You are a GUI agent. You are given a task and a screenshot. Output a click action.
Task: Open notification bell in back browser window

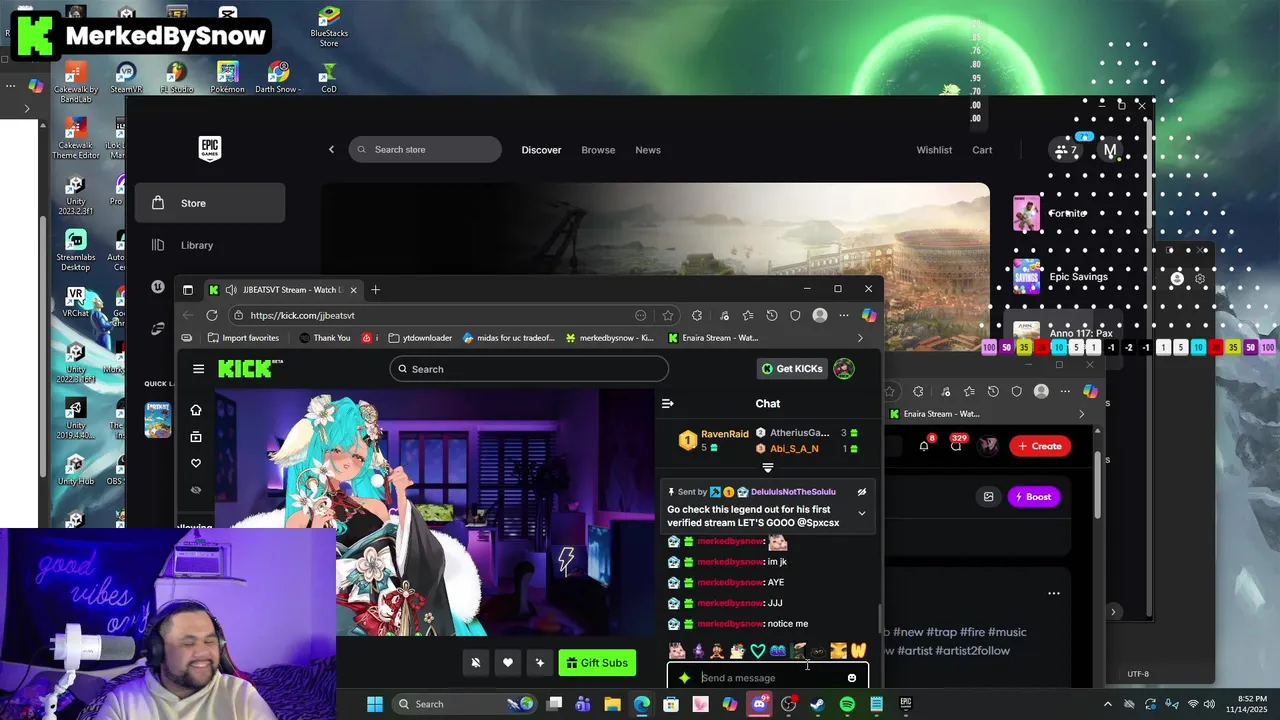point(924,446)
